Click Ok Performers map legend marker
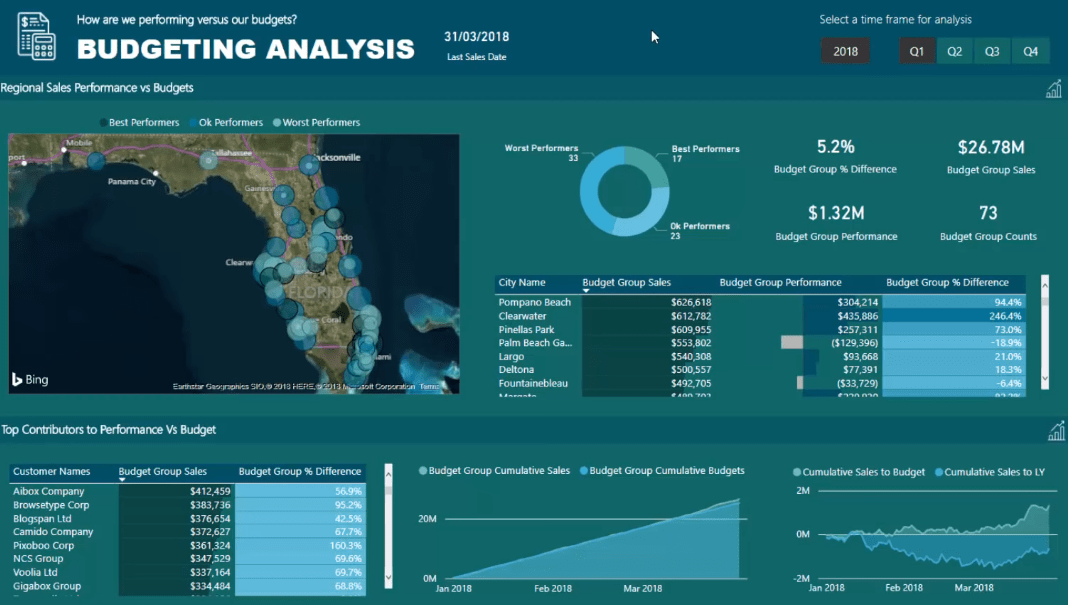The image size is (1068, 605). click(x=193, y=123)
